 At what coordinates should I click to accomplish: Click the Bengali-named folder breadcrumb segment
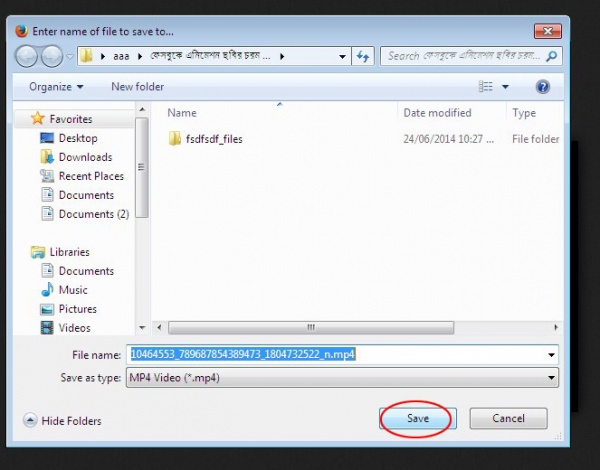click(210, 56)
